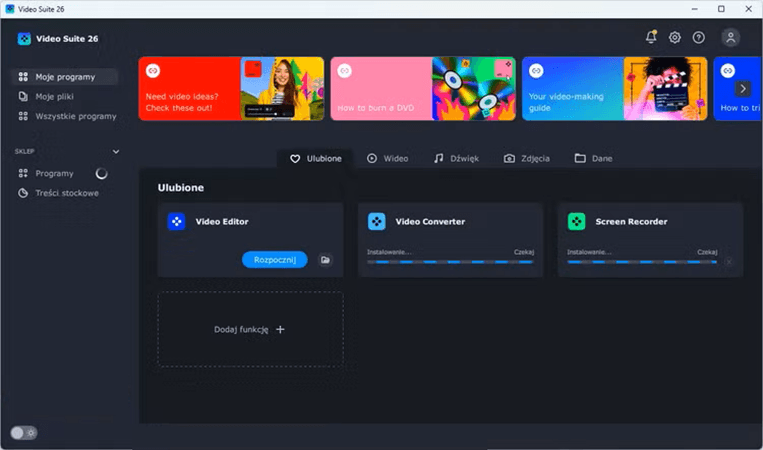This screenshot has width=763, height=450.
Task: Open Treści stockowe in sidebar
Action: 65,193
